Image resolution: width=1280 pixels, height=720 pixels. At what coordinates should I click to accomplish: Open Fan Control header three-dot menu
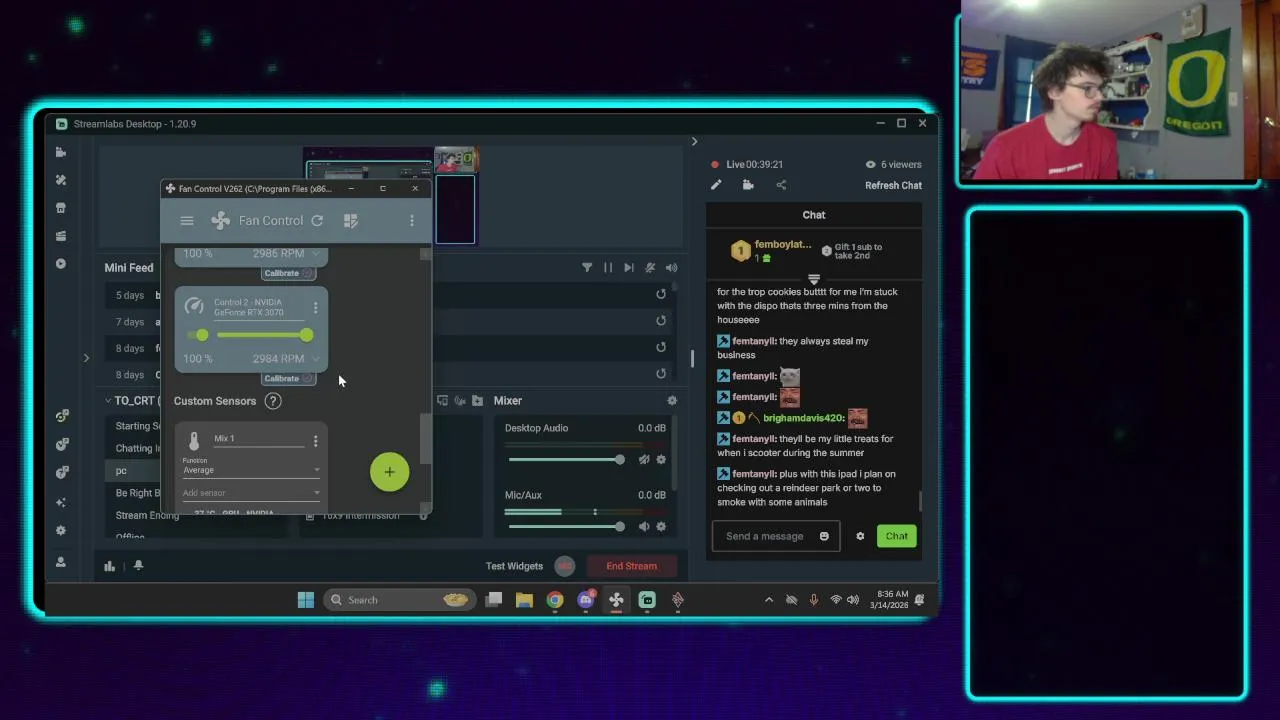point(411,221)
